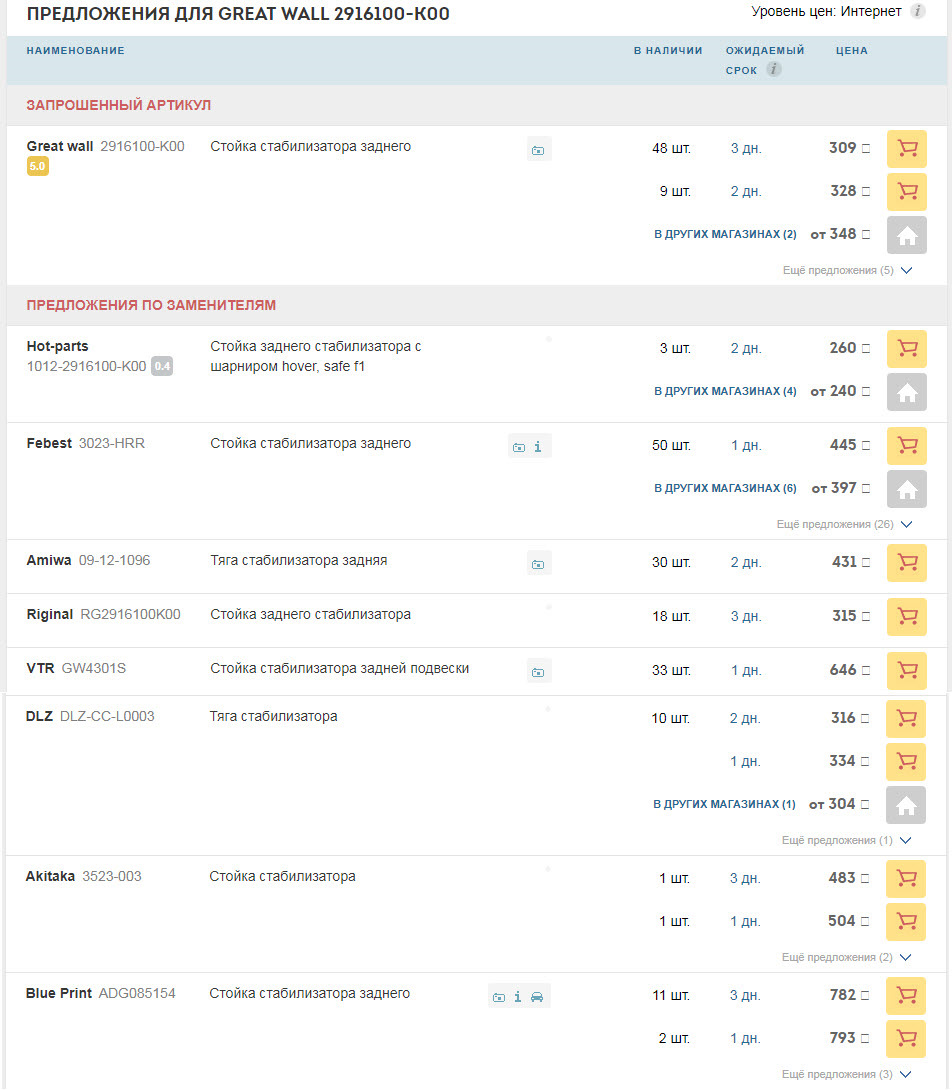
Task: Open other shops icon for price from 304
Action: point(906,805)
